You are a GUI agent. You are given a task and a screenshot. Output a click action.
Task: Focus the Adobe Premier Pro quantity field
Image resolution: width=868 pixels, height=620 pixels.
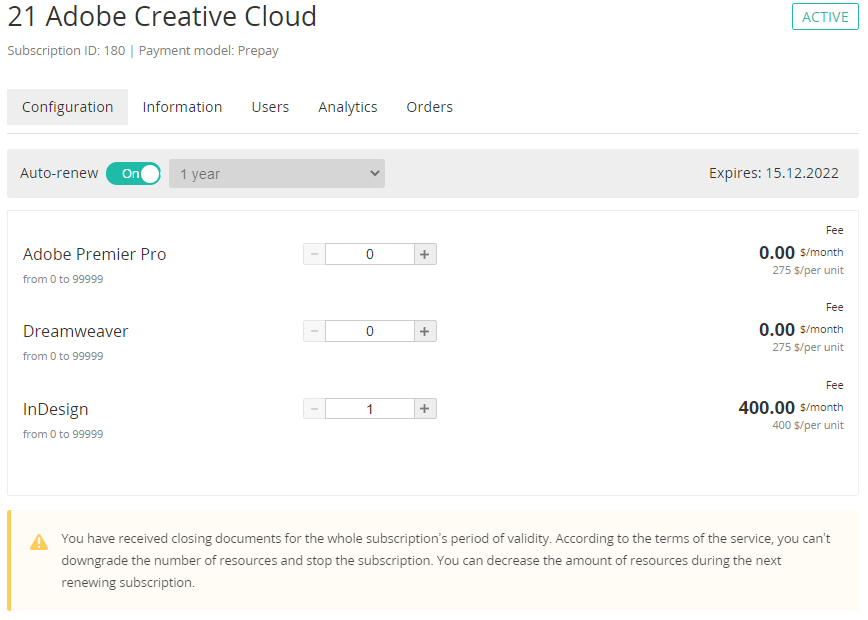[370, 255]
